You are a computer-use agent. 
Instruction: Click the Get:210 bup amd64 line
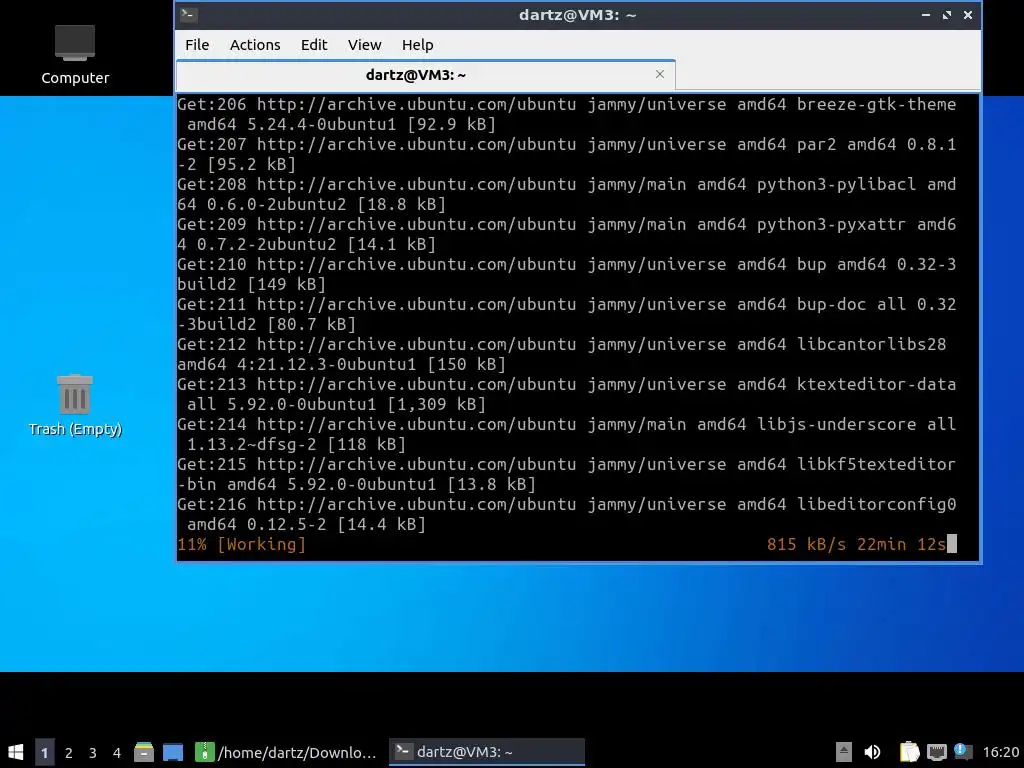pyautogui.click(x=567, y=274)
